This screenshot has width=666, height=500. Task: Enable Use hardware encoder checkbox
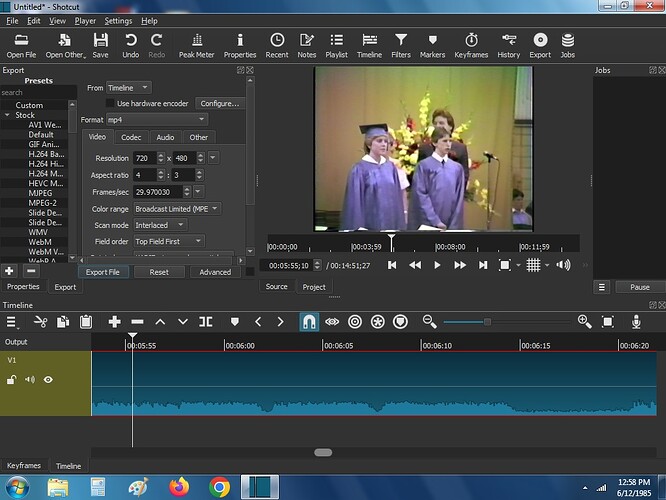[x=110, y=103]
